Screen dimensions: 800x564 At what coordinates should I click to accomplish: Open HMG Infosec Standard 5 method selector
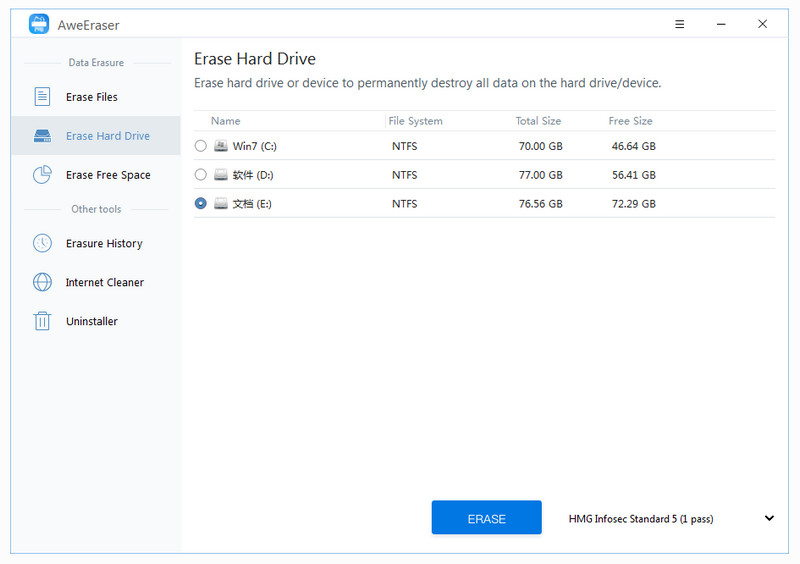[671, 519]
